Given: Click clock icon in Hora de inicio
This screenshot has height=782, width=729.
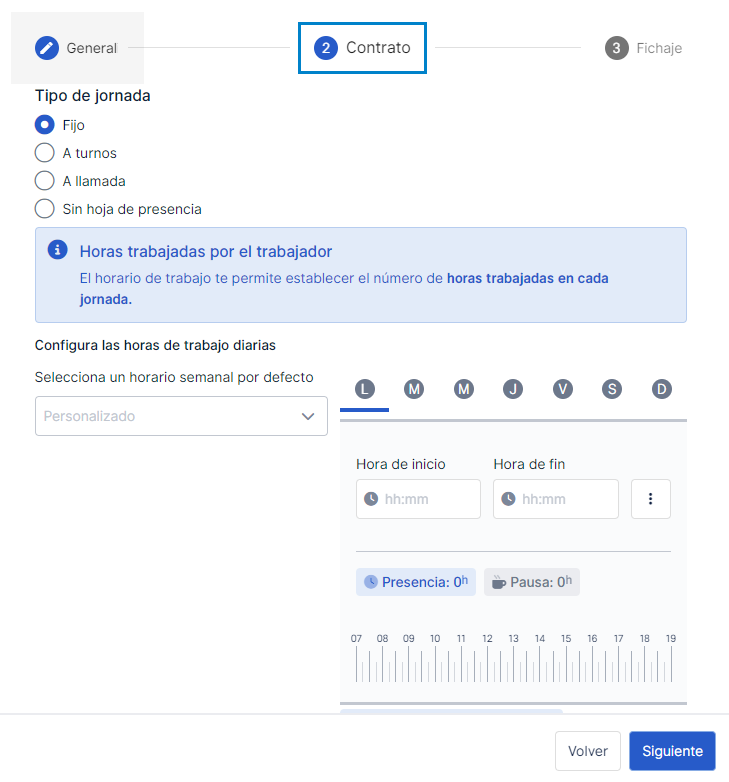Looking at the screenshot, I should coord(371,499).
